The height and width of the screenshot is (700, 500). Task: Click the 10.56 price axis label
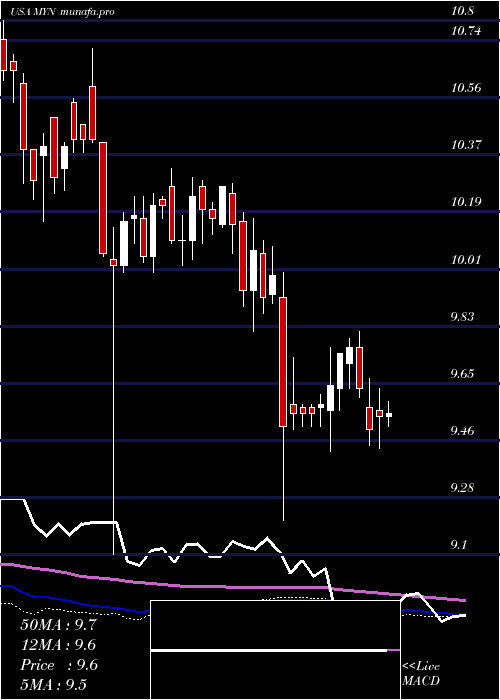(467, 88)
